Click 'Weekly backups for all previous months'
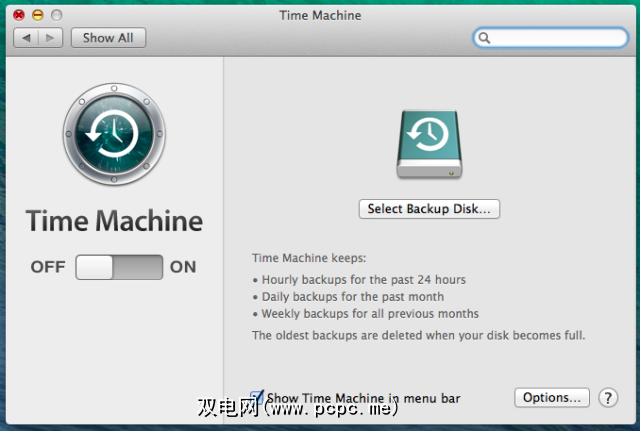Viewport: 640px width, 431px height. (x=370, y=313)
